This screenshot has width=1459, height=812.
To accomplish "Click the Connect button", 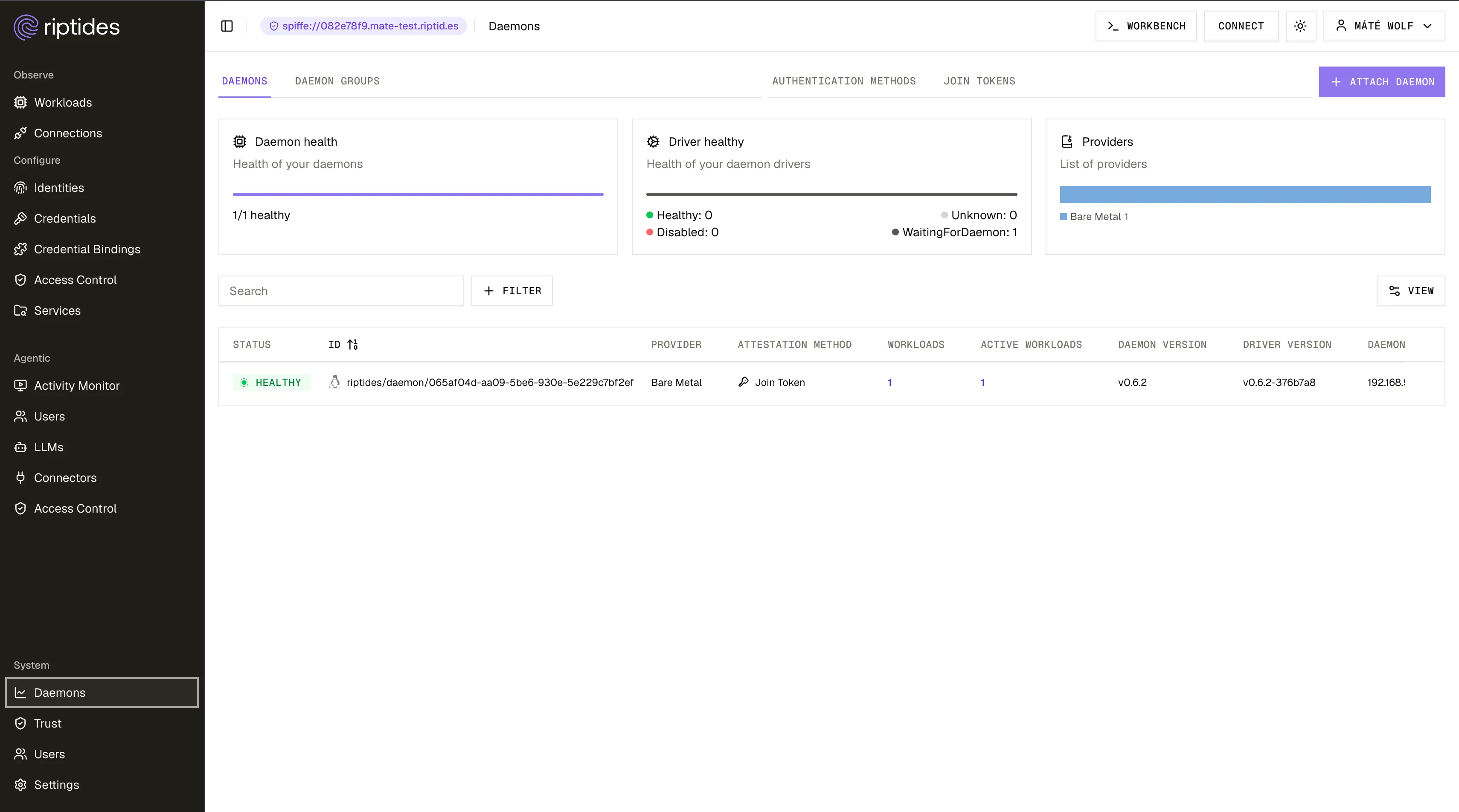I will tap(1241, 26).
